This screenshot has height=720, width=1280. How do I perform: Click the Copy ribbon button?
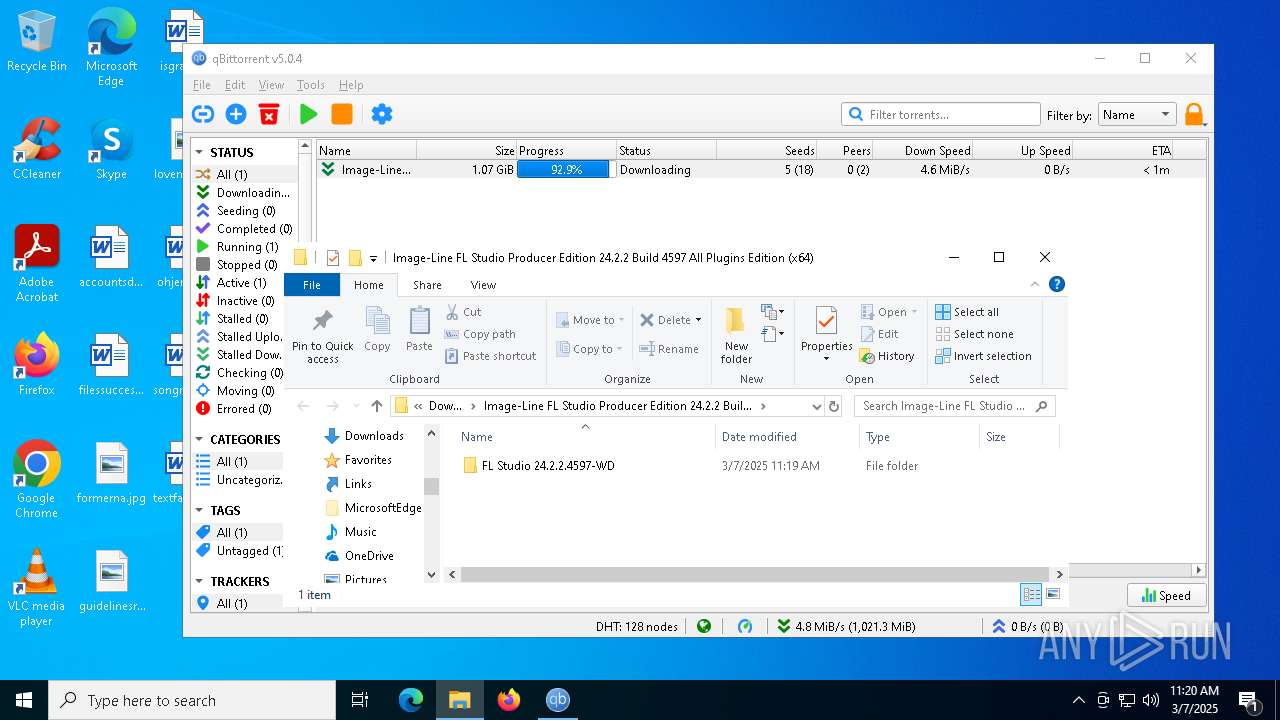click(x=377, y=330)
